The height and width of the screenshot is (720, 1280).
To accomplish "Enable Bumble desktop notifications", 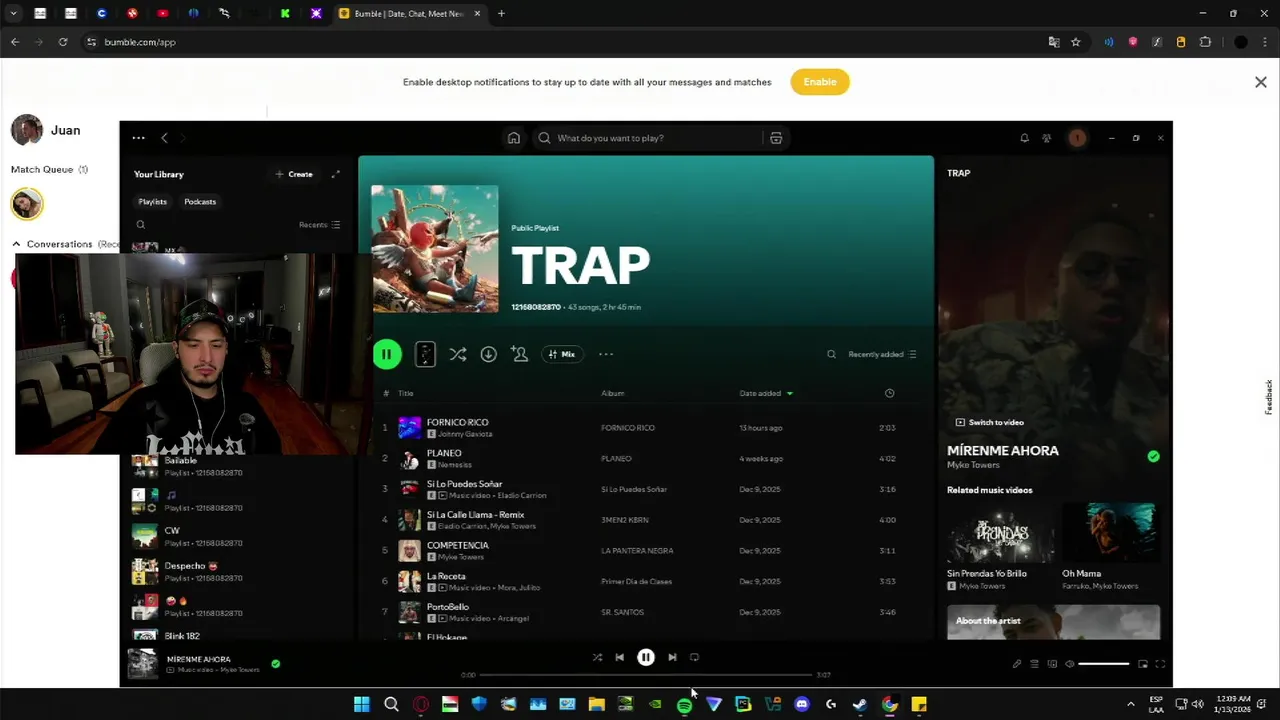I will point(820,82).
